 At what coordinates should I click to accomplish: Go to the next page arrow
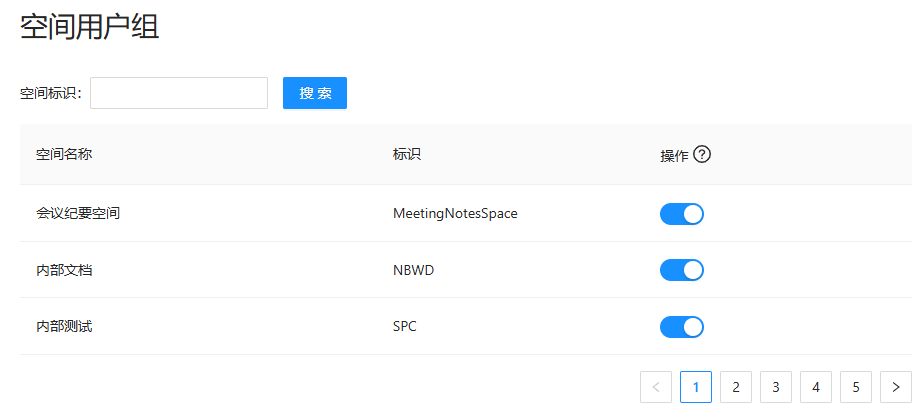(896, 387)
